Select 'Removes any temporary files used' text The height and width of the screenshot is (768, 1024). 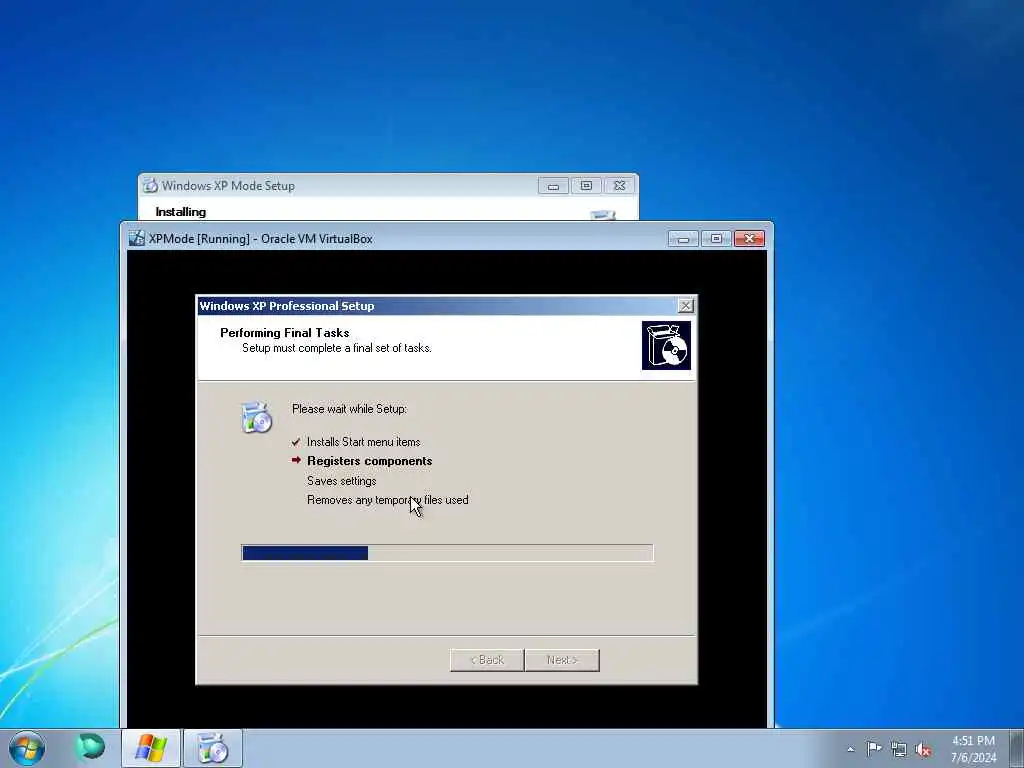tap(387, 500)
